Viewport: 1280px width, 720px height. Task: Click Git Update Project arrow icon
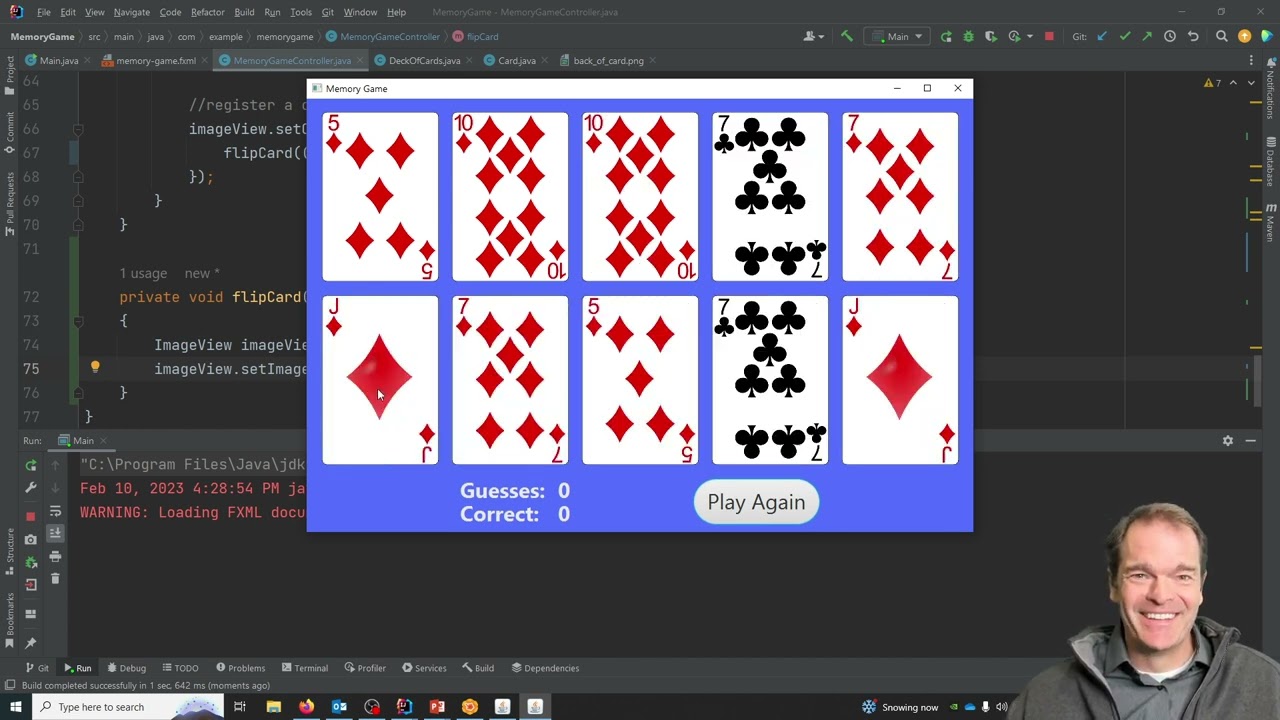pyautogui.click(x=1102, y=37)
